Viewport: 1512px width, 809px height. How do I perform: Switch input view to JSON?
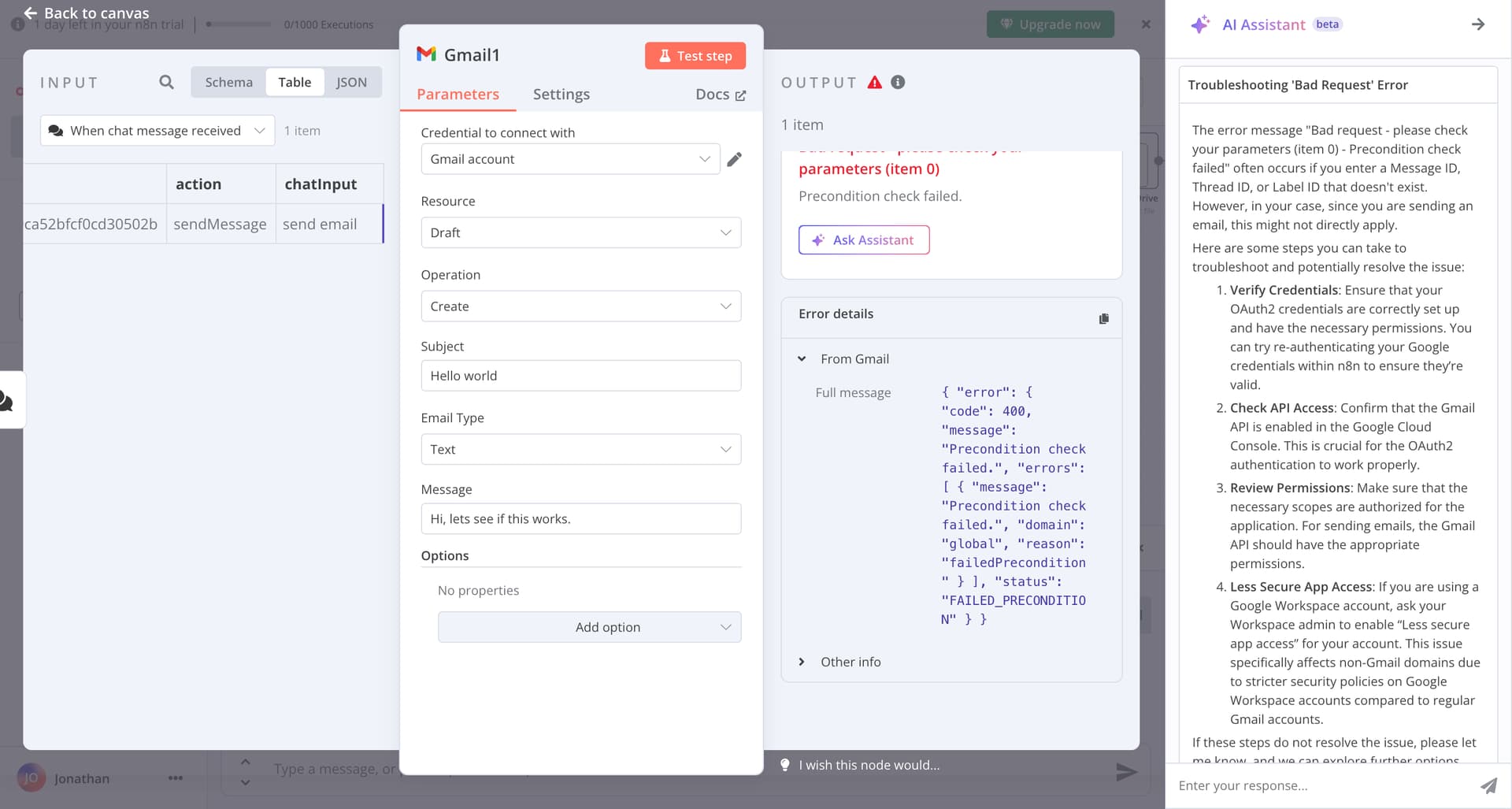(x=351, y=82)
